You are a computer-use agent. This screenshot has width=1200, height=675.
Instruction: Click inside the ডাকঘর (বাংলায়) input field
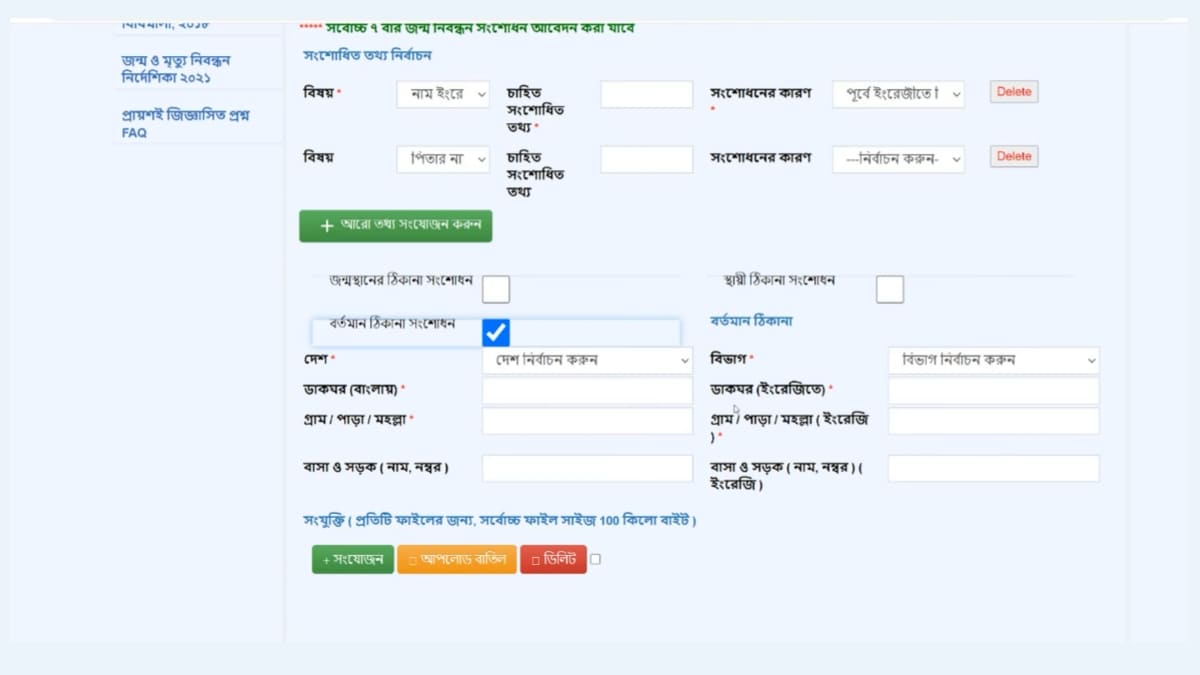(x=586, y=390)
